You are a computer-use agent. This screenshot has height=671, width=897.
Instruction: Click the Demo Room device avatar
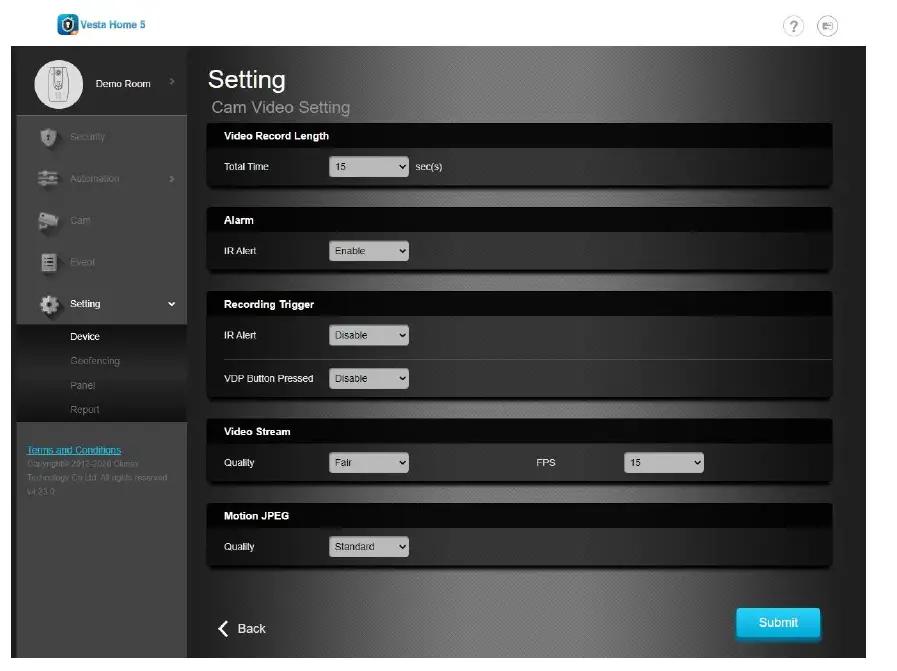(58, 85)
